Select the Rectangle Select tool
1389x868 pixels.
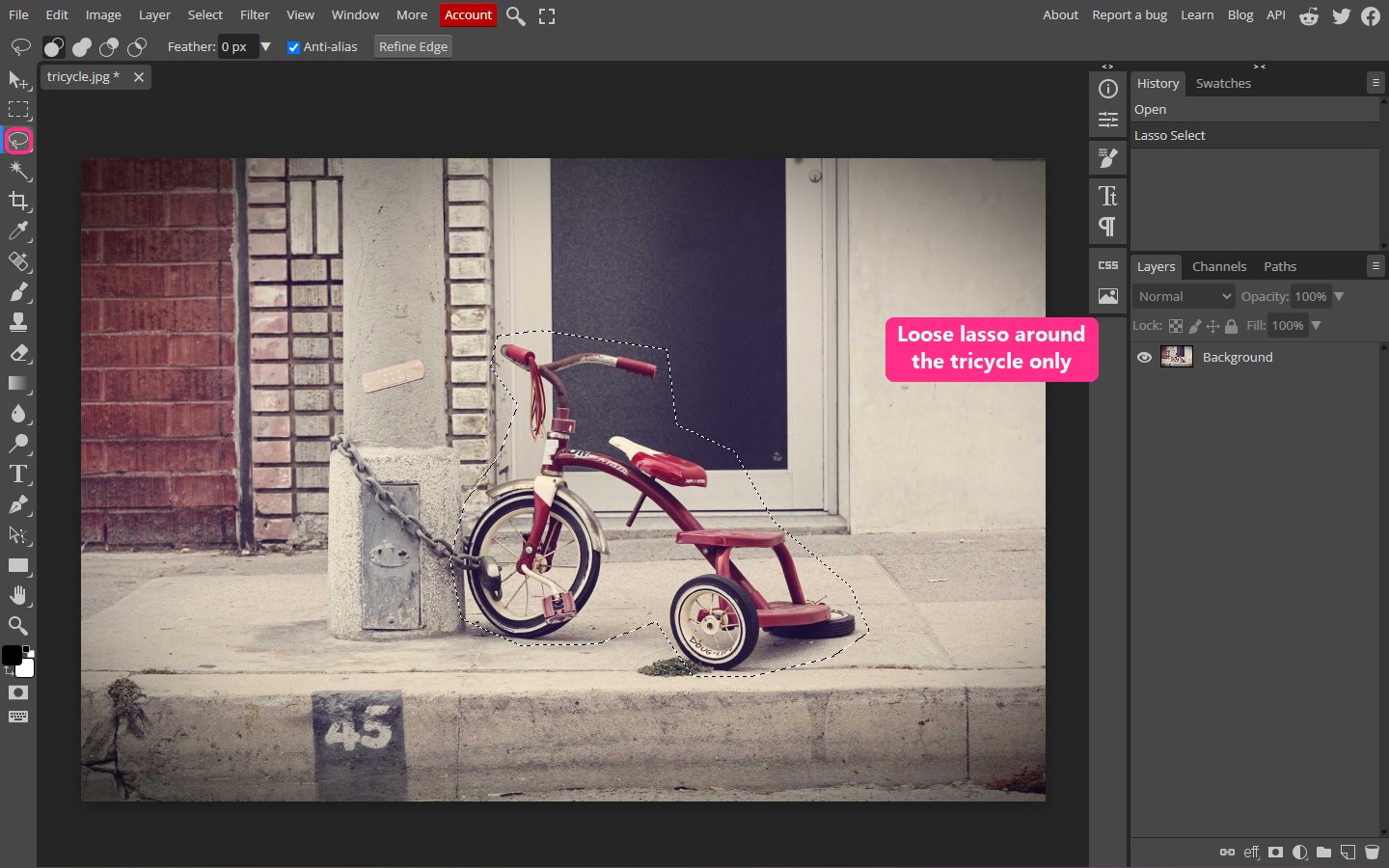pyautogui.click(x=18, y=110)
